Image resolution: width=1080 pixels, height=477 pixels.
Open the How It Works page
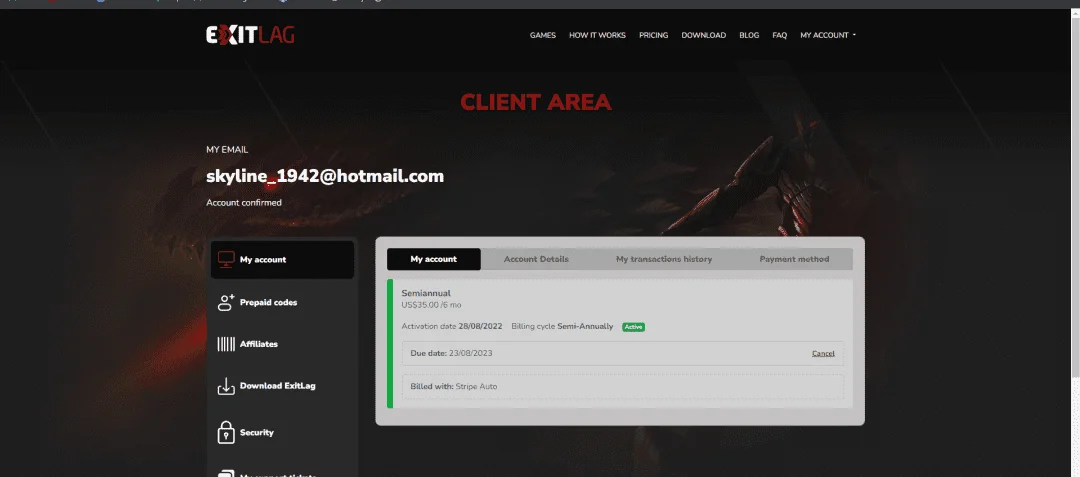pos(597,35)
